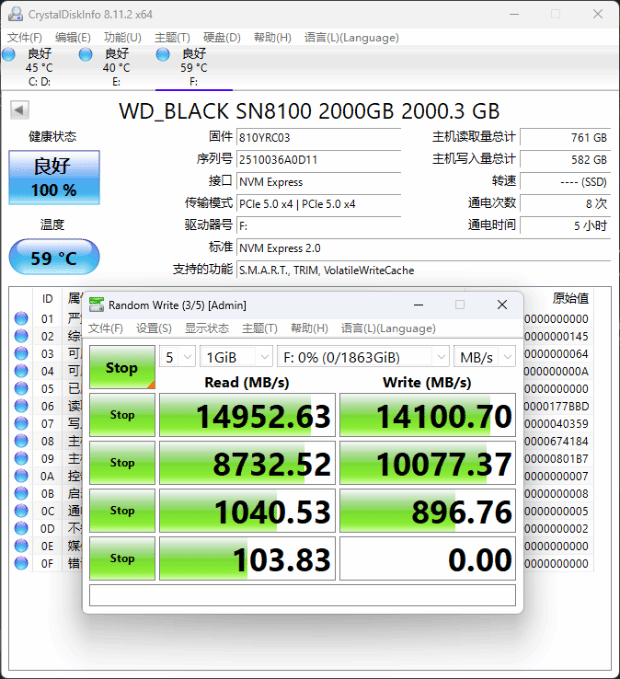This screenshot has width=620, height=679.
Task: Open 编辑(E) menu in CrystalDiskInfo
Action: [x=73, y=38]
